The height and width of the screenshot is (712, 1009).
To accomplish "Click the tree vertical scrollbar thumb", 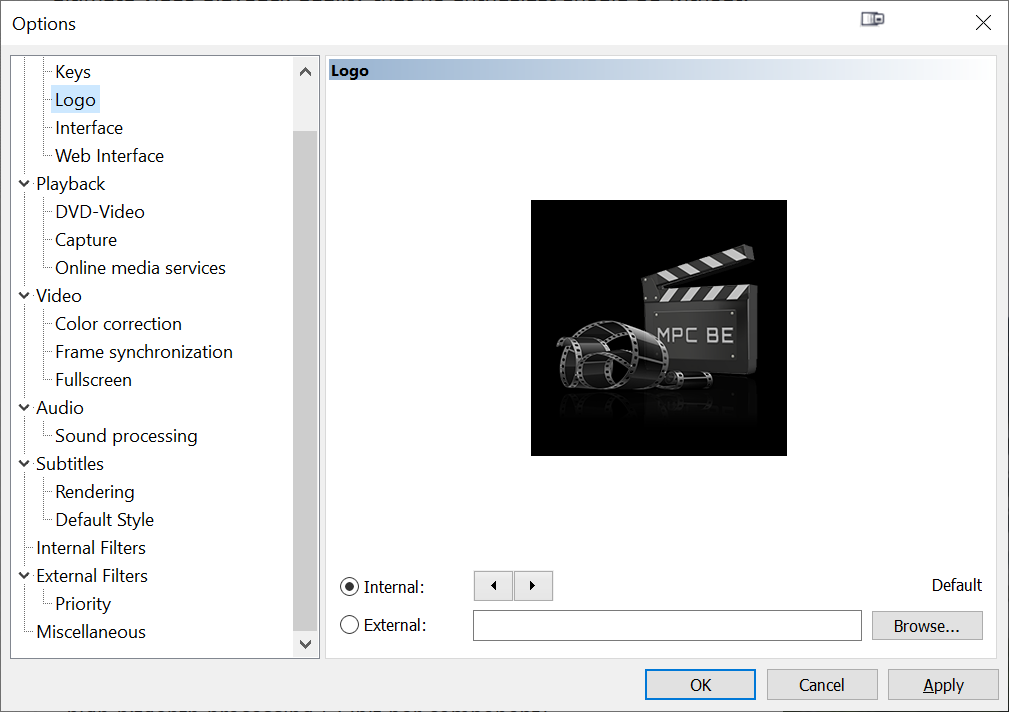I will pyautogui.click(x=306, y=380).
